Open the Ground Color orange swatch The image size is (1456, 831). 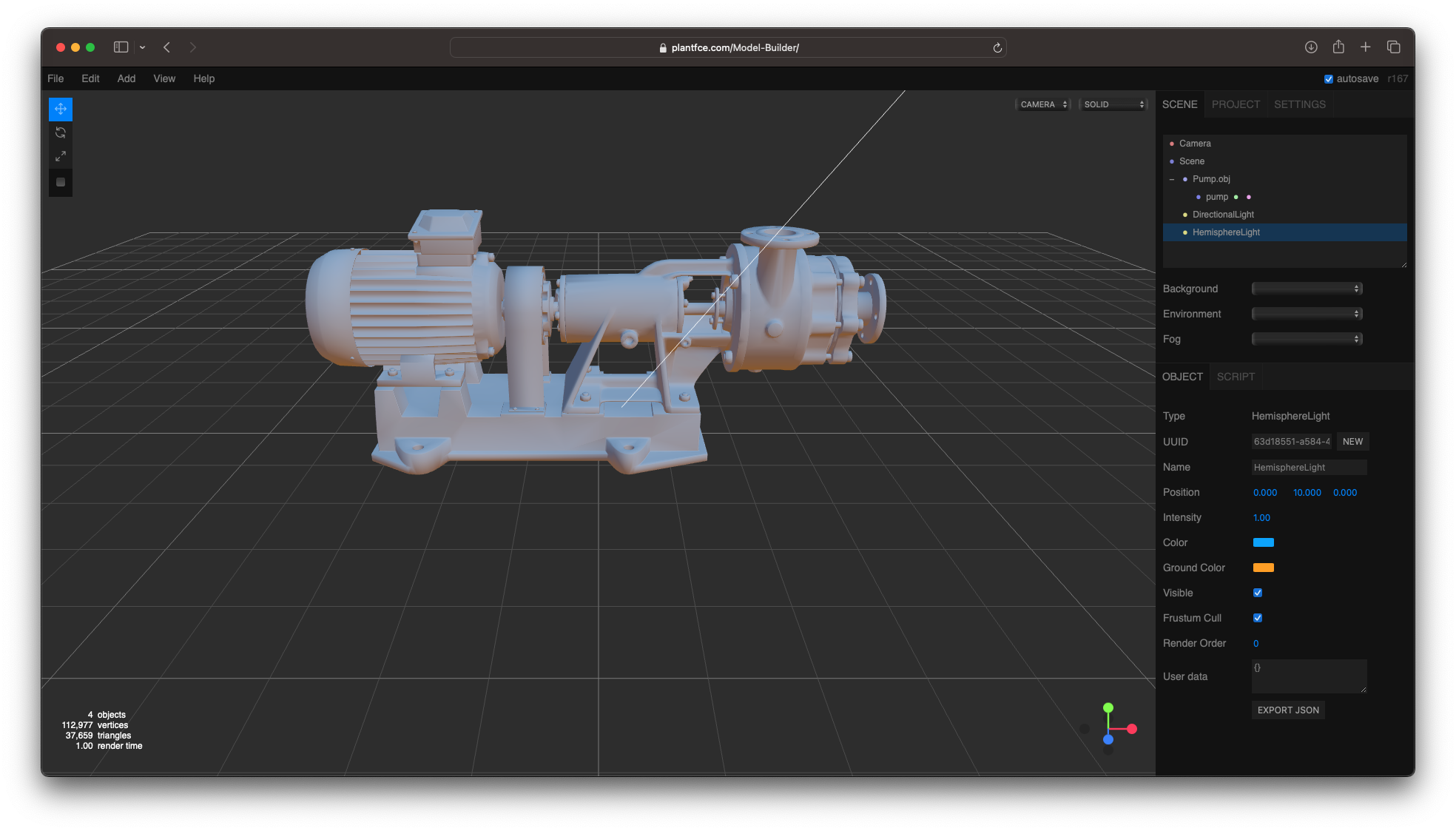(x=1263, y=568)
